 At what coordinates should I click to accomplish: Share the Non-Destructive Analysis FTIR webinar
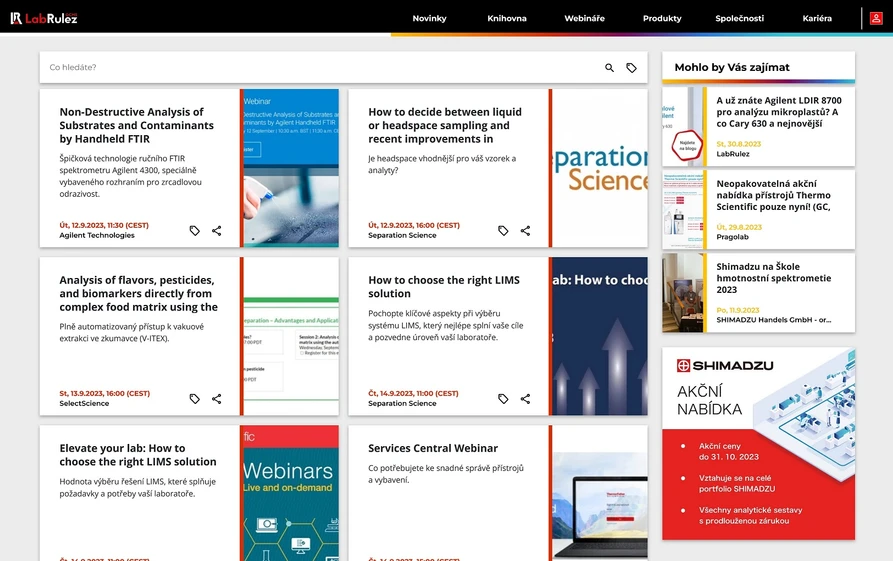point(217,231)
